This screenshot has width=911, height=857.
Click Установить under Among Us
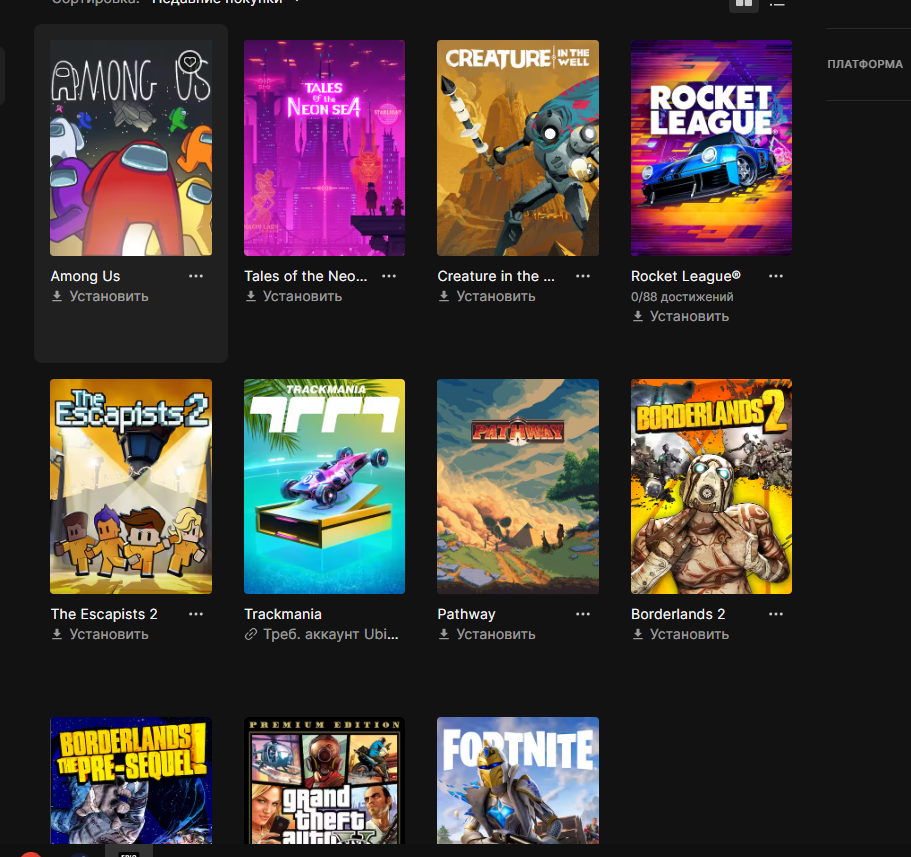tap(100, 296)
